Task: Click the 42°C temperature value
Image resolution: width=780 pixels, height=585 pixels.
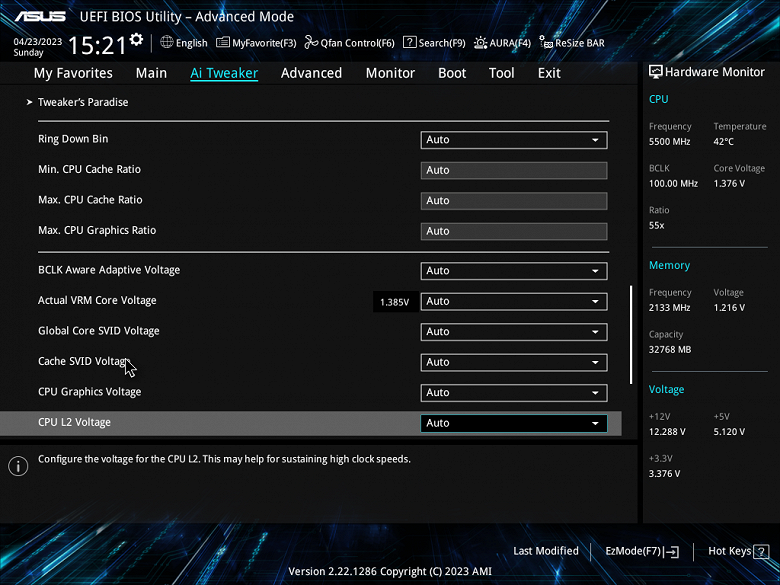Action: (724, 142)
